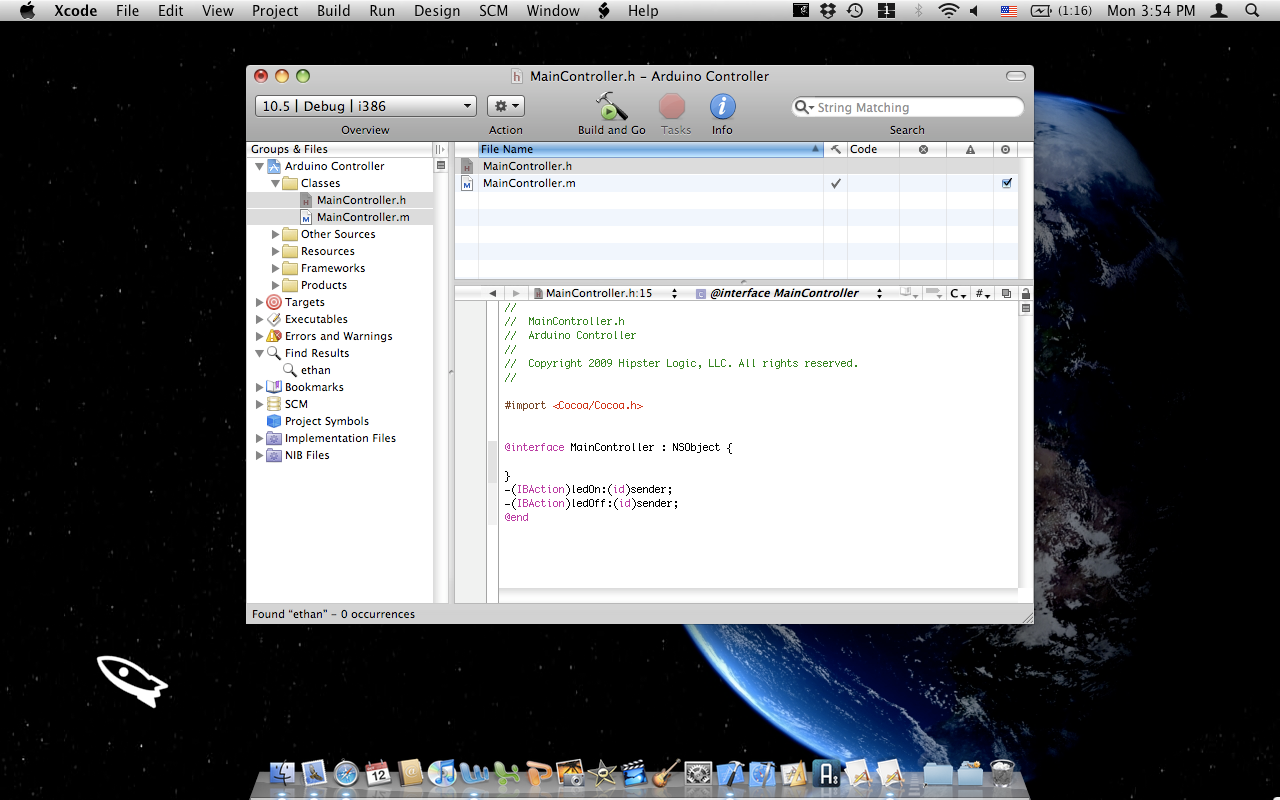Click the String Matching search field

(908, 107)
